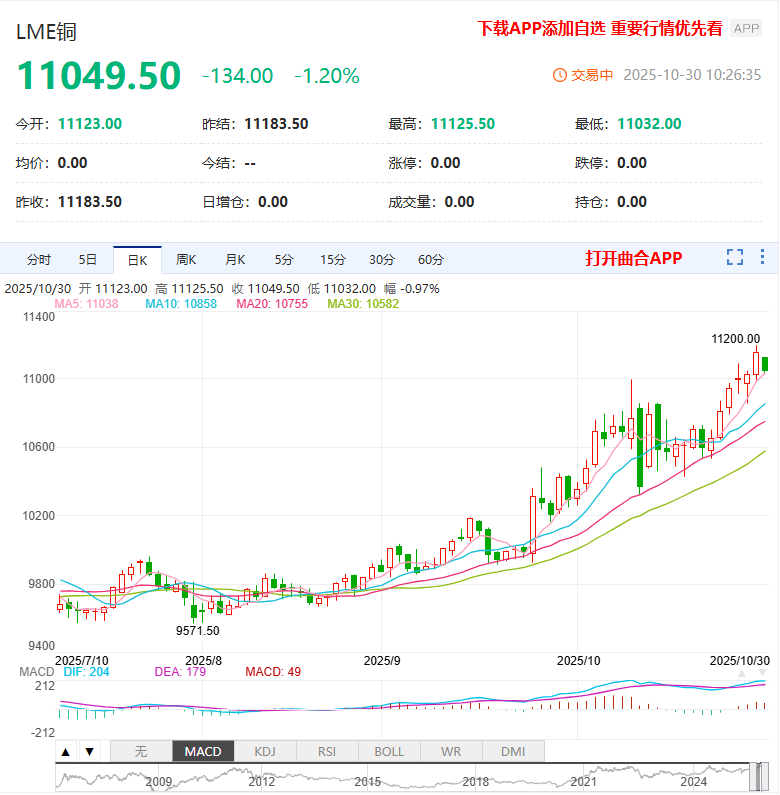Click the 昨结 value 11183.50
The height and width of the screenshot is (795, 780).
pos(276,124)
